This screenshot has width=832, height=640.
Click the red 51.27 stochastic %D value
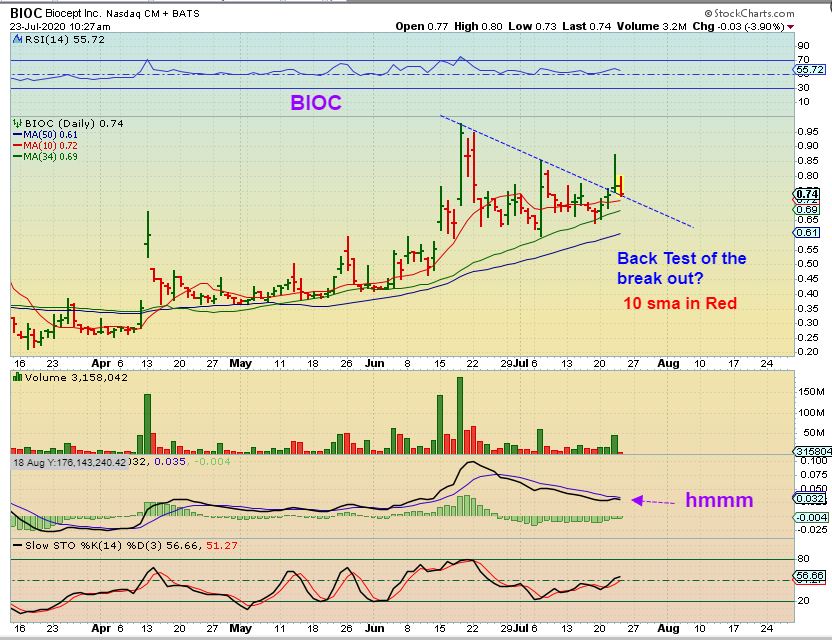coord(222,546)
